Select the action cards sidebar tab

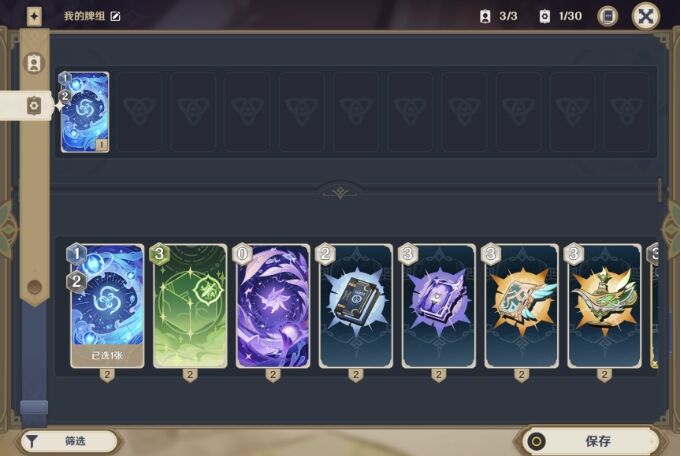click(x=34, y=106)
